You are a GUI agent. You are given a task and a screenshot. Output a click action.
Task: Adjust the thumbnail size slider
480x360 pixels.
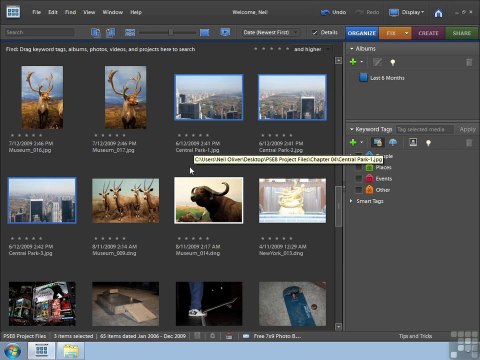[x=171, y=32]
